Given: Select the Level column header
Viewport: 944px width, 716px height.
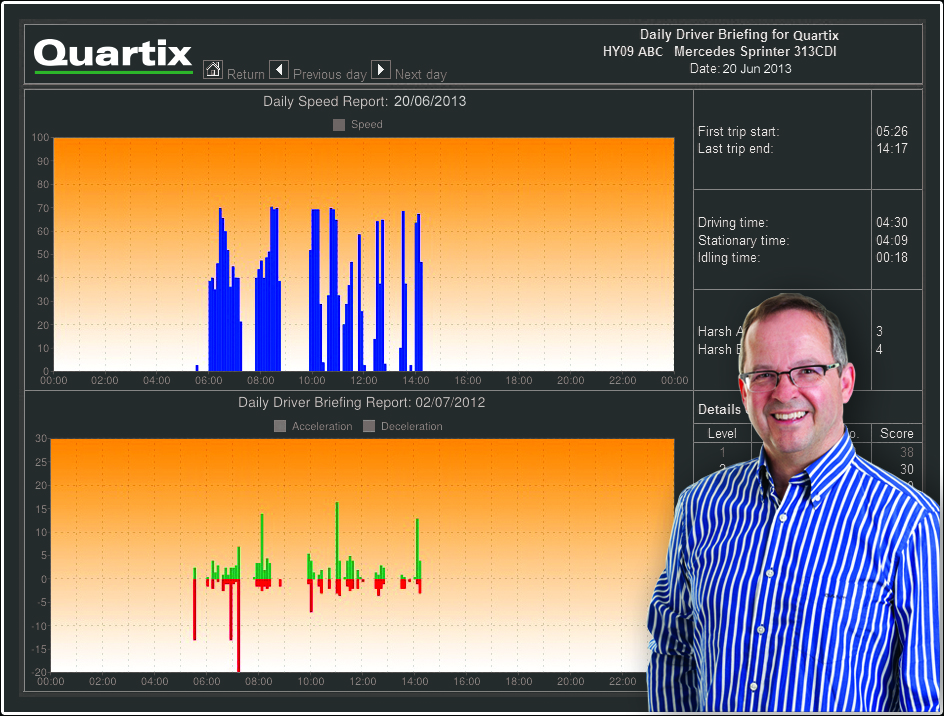Looking at the screenshot, I should click(x=722, y=433).
